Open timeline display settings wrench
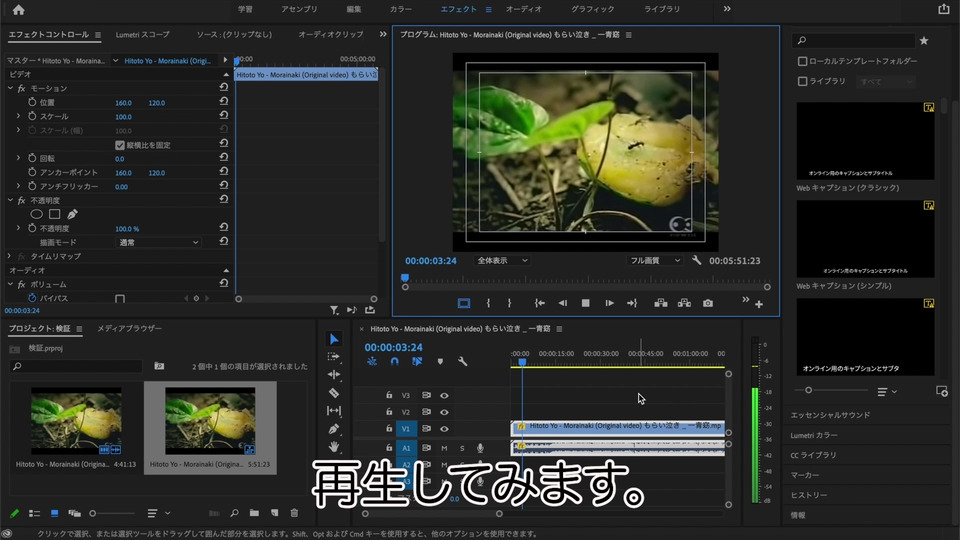 (462, 361)
